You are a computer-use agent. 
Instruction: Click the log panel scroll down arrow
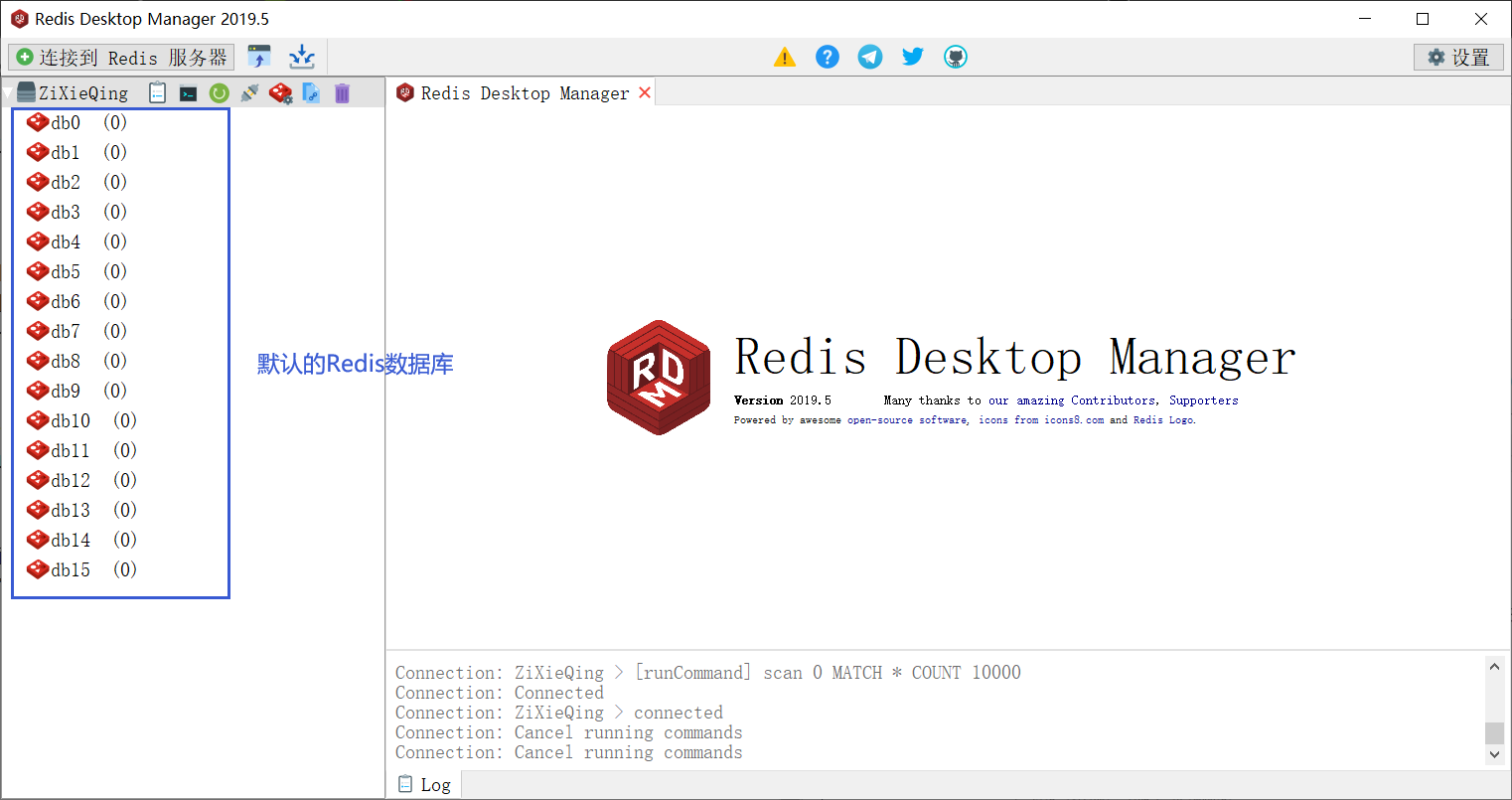(1495, 755)
